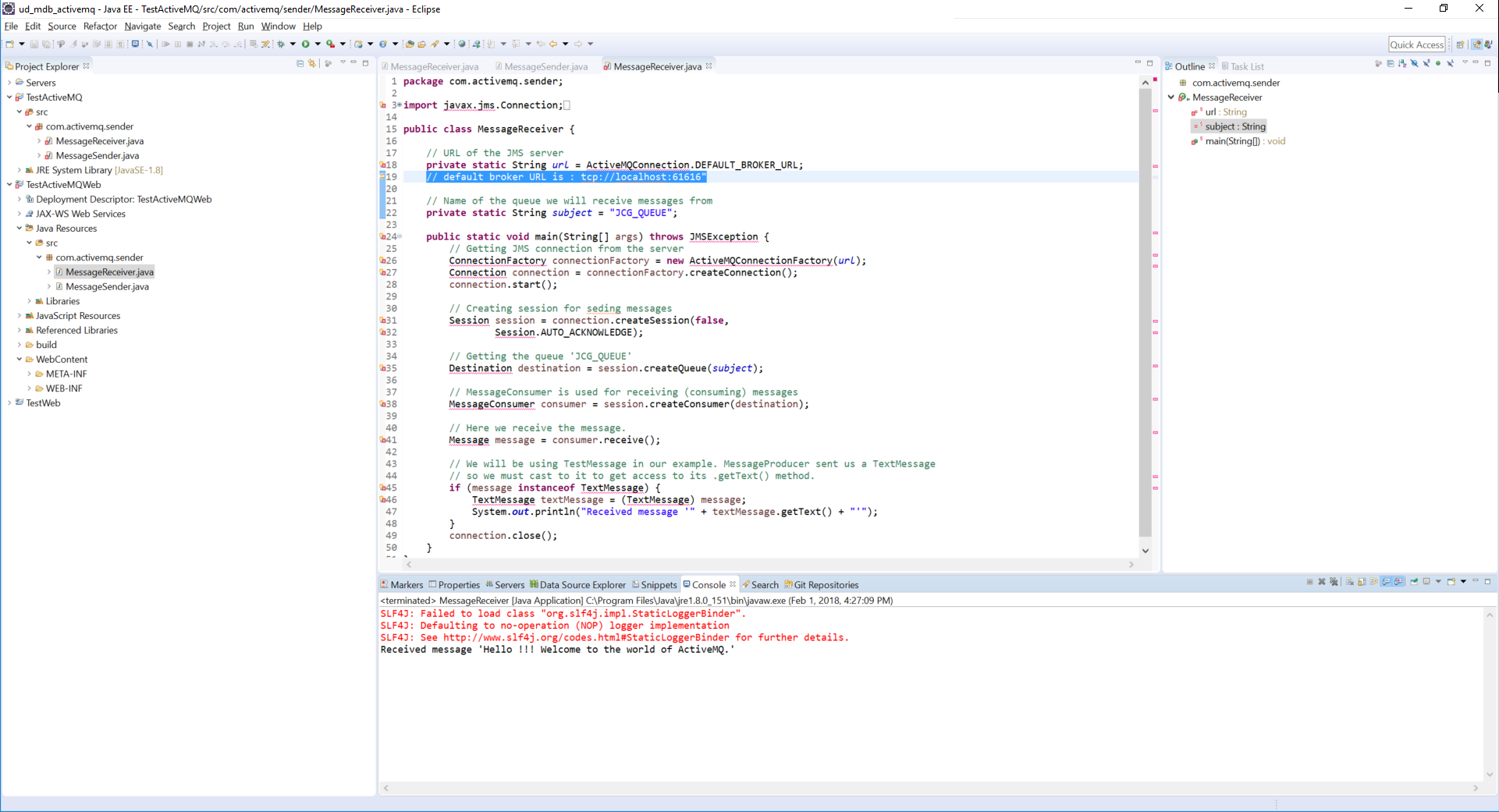This screenshot has height=812, width=1499.
Task: Open the Refactor menu
Action: [x=99, y=26]
